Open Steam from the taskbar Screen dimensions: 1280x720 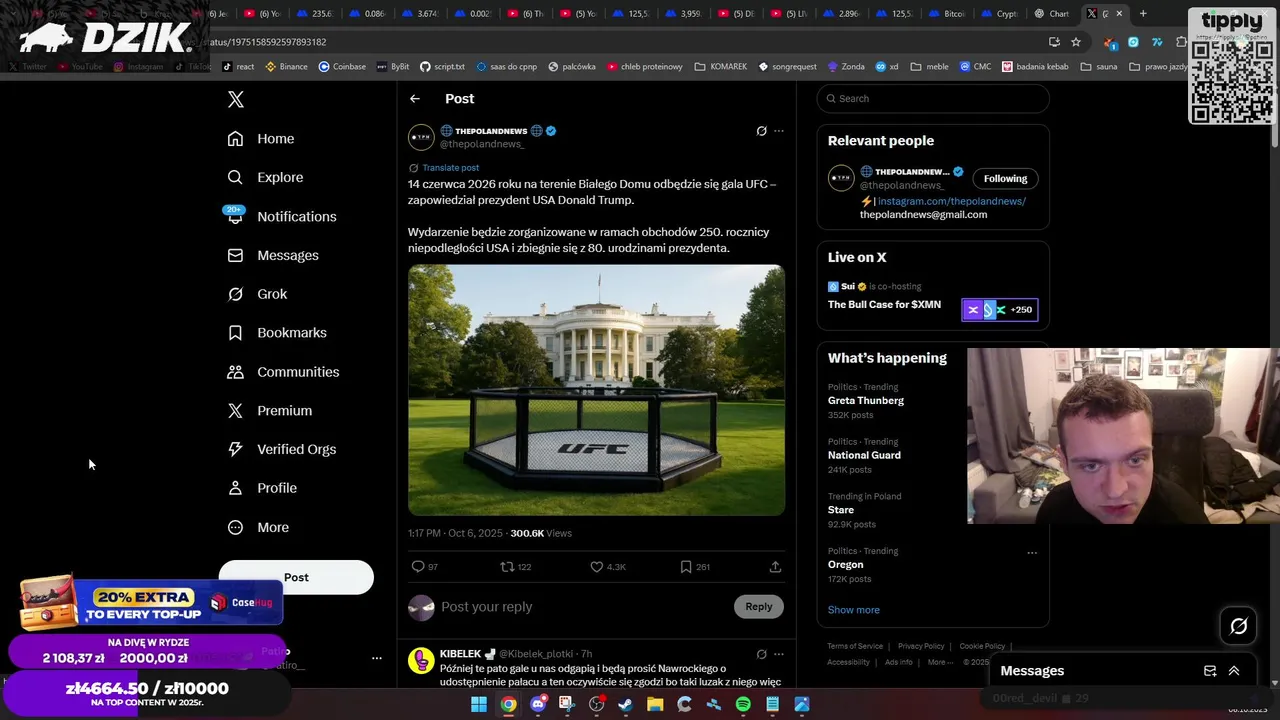pyautogui.click(x=626, y=704)
